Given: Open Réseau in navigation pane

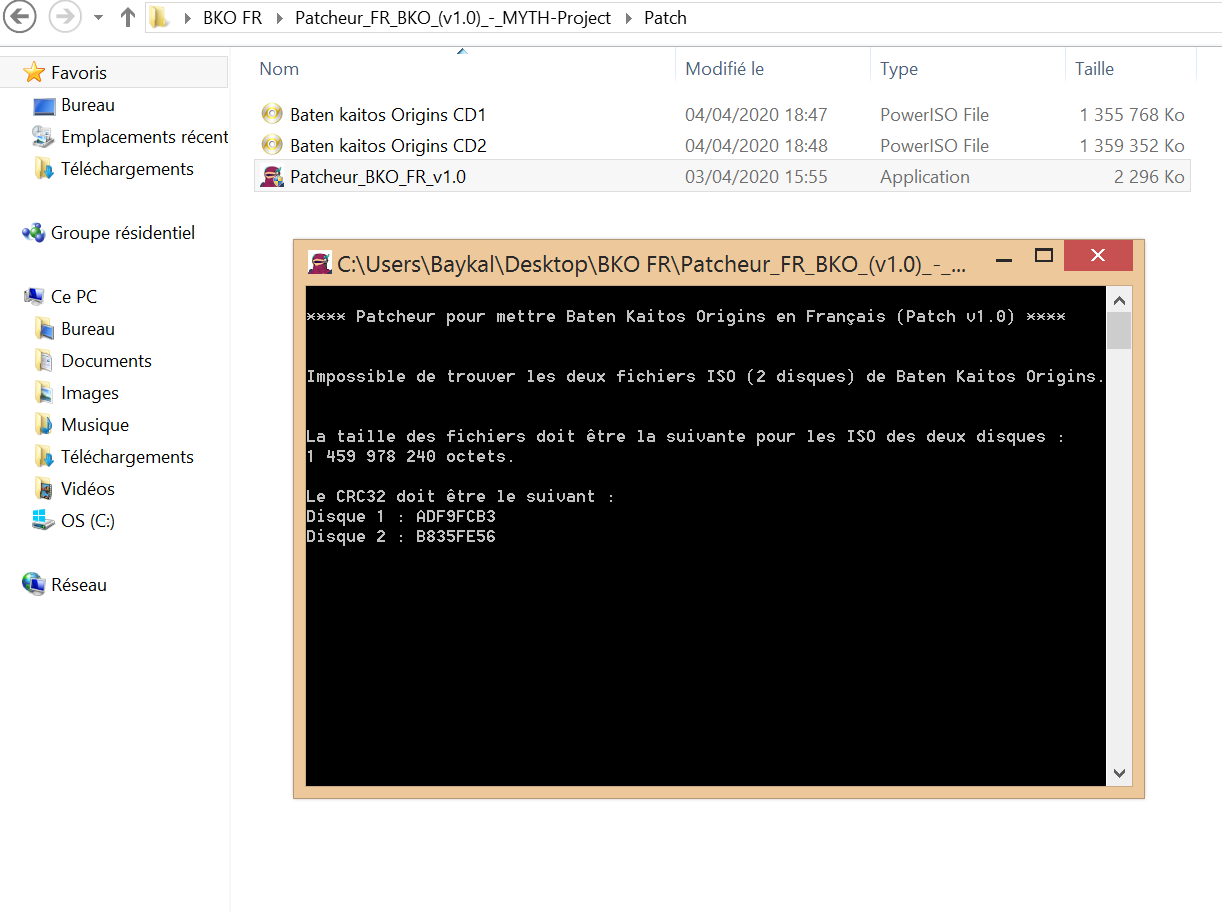Looking at the screenshot, I should pos(79,585).
